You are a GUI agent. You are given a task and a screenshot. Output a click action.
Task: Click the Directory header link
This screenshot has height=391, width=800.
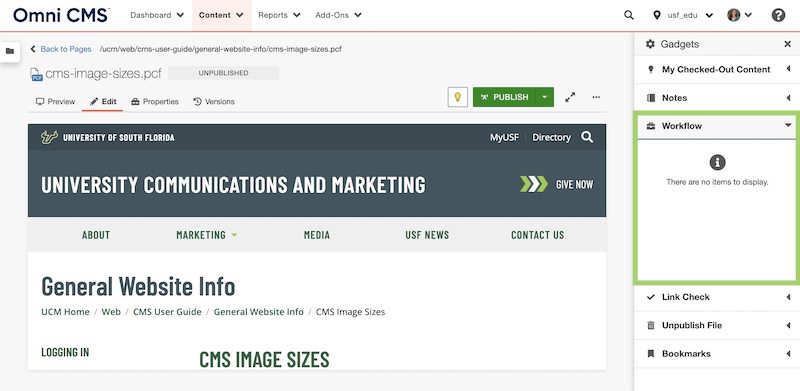tap(552, 137)
